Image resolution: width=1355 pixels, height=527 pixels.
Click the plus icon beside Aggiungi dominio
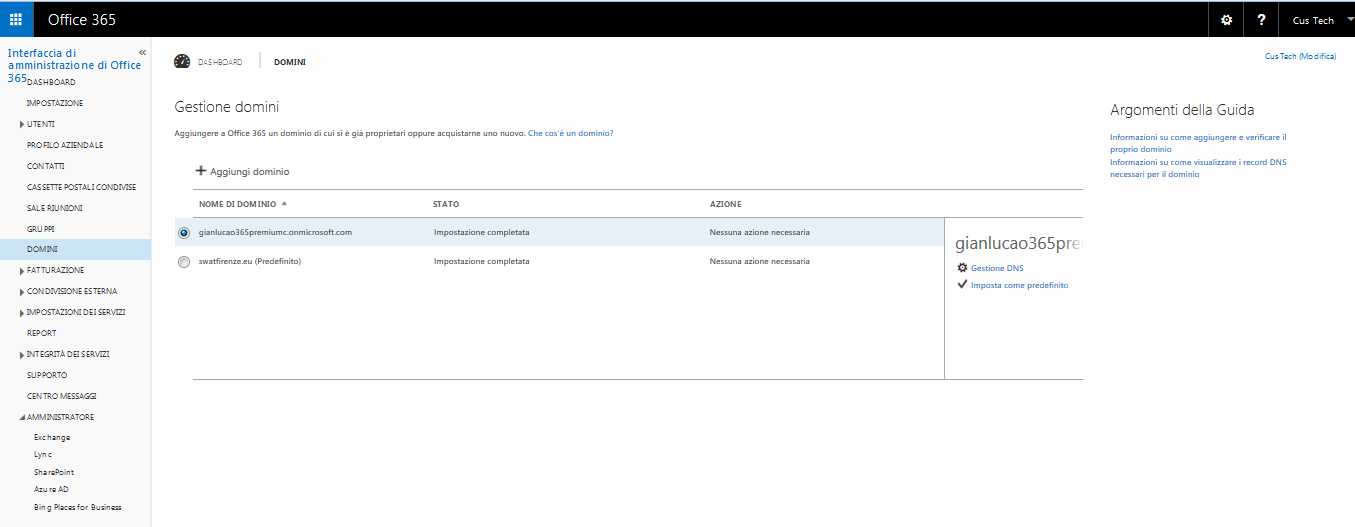(200, 171)
